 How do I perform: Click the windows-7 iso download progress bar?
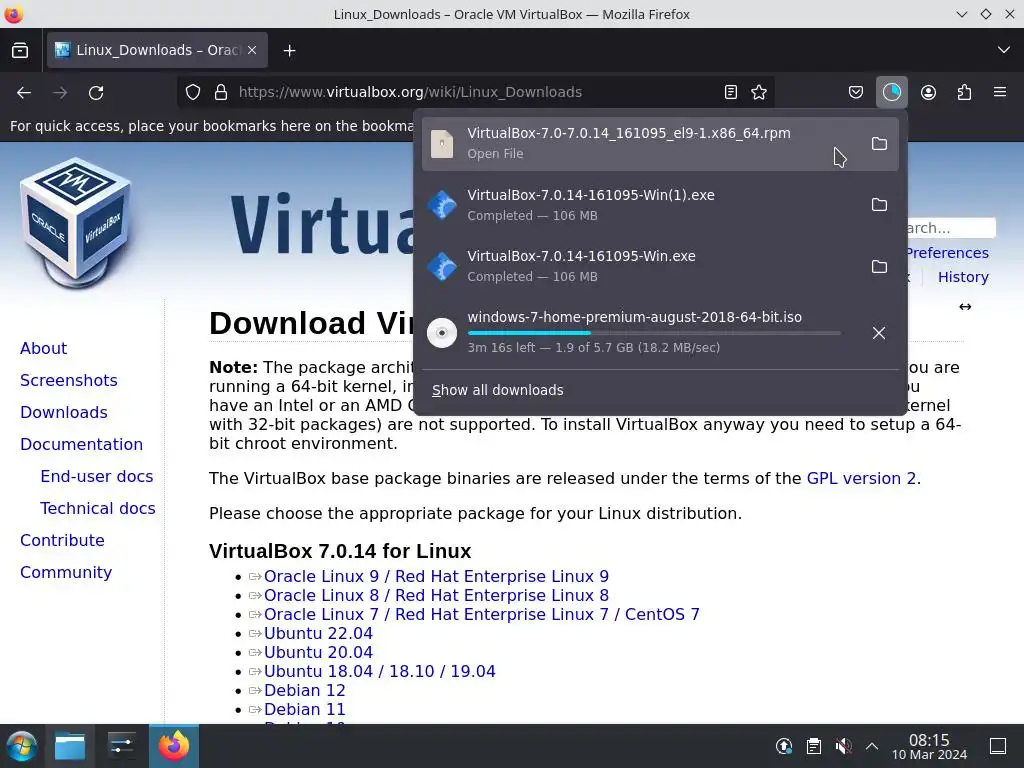pos(654,333)
